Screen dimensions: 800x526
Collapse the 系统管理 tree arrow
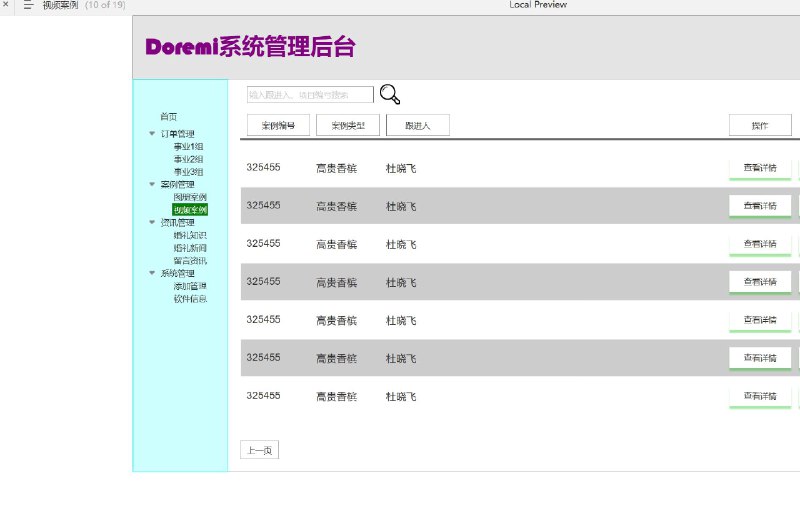tap(152, 272)
